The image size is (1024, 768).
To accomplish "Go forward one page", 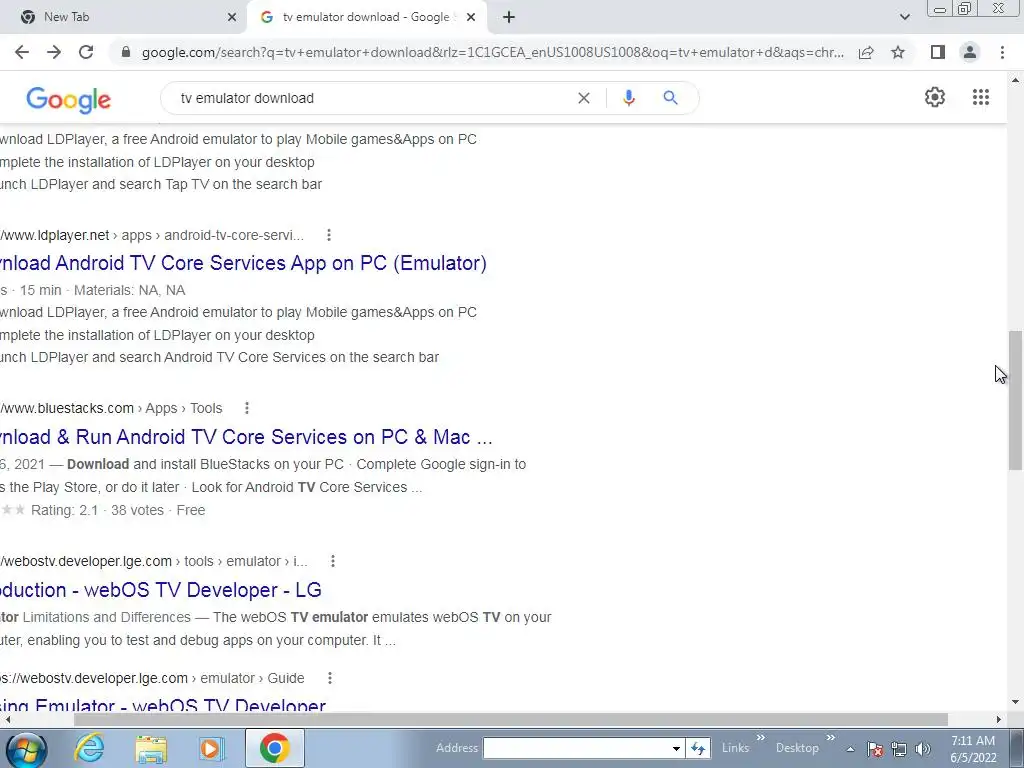I will click(x=54, y=52).
